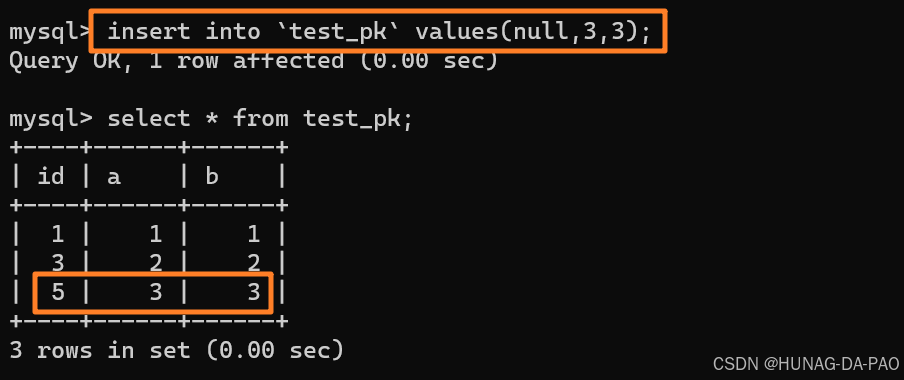Screen dimensions: 904x380
Task: Click the select * from test_pk command
Action: pos(260,119)
